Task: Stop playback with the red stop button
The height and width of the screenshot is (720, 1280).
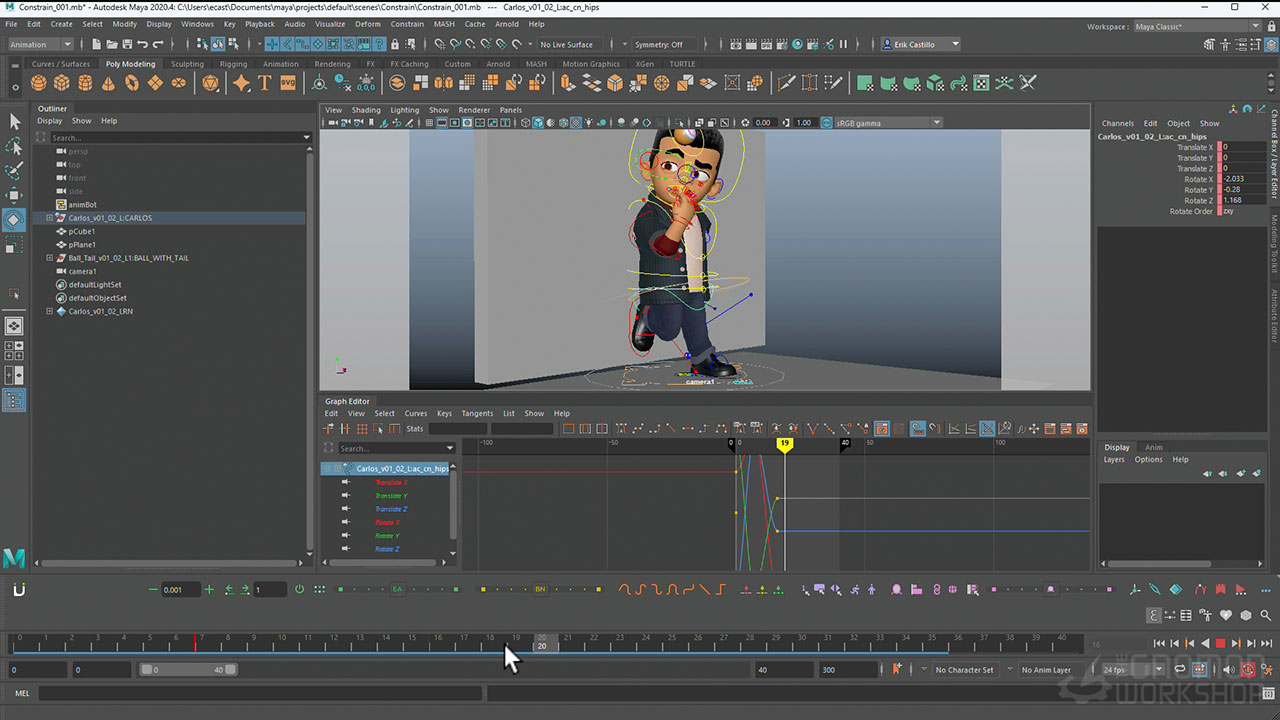Action: click(1220, 644)
